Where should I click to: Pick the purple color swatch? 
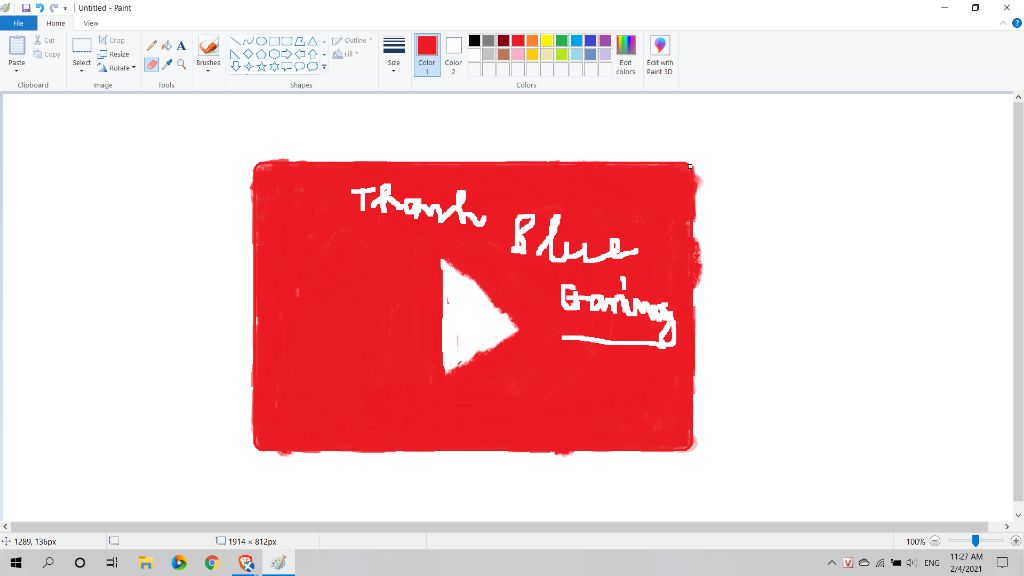coord(605,40)
